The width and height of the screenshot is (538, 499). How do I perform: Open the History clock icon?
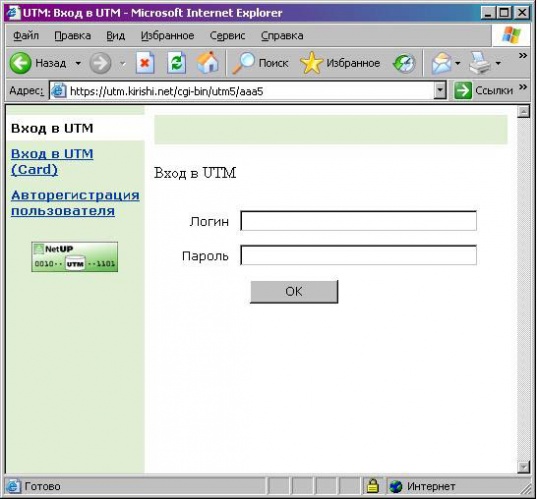point(404,63)
